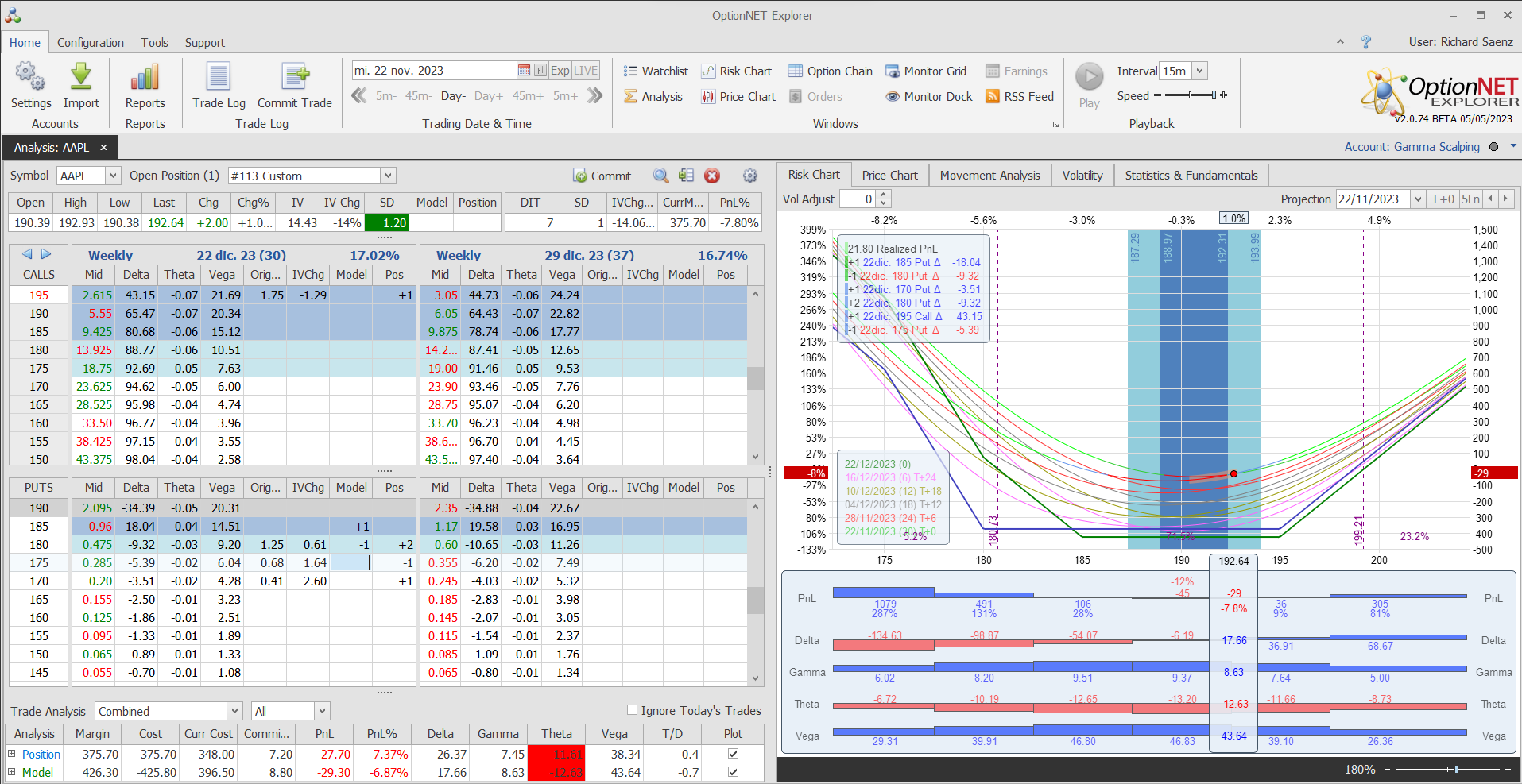Image resolution: width=1522 pixels, height=784 pixels.
Task: Click the trading date input field
Action: tap(434, 70)
